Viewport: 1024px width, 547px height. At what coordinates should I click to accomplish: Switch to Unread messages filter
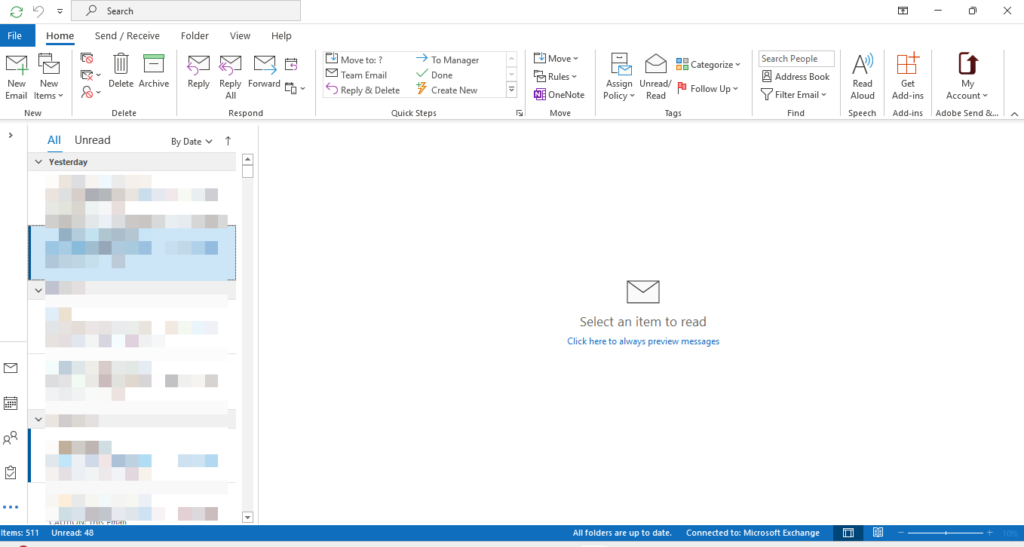click(92, 140)
